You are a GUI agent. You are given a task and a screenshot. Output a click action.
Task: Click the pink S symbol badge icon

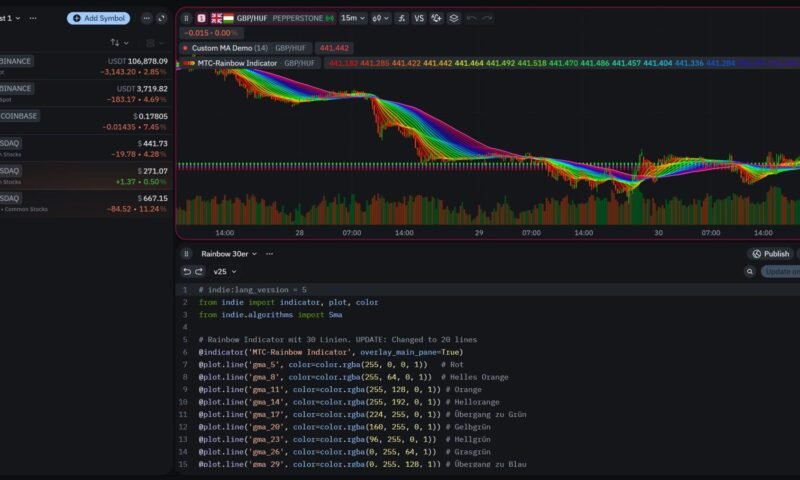(202, 18)
